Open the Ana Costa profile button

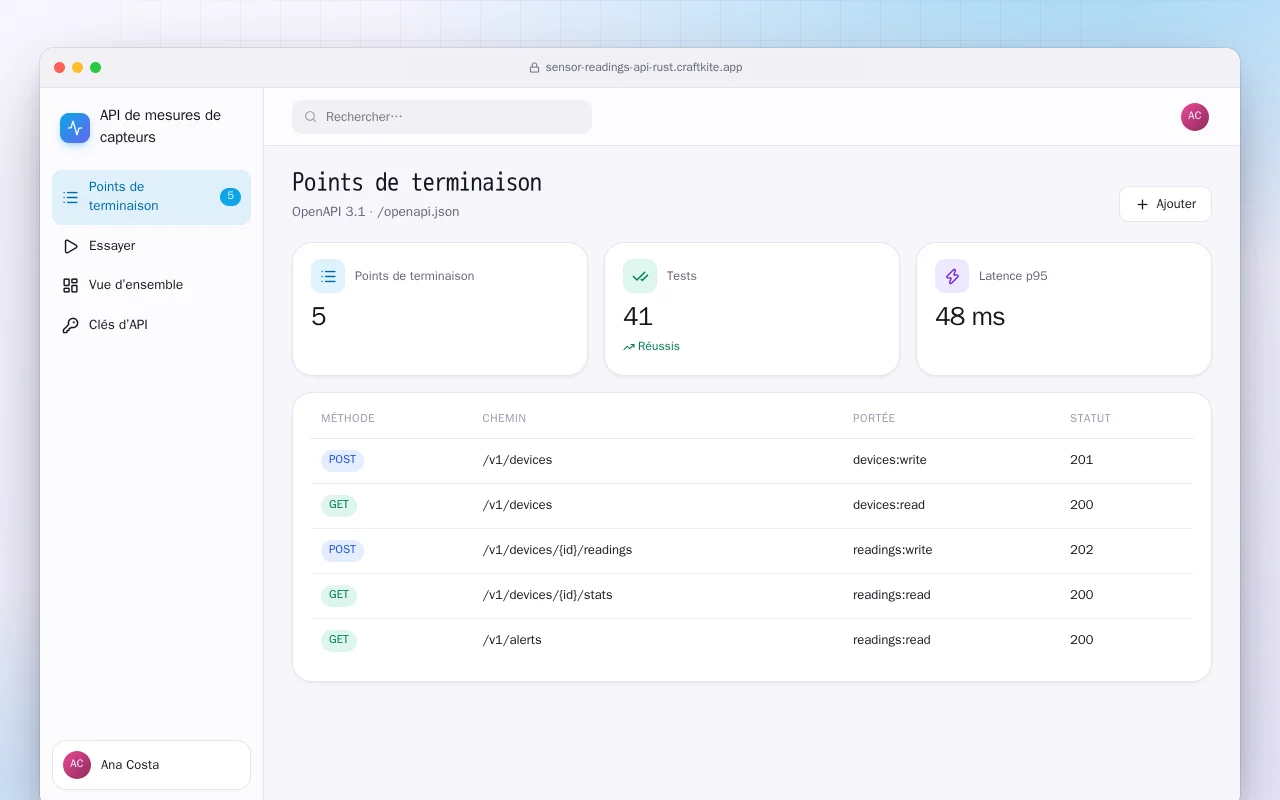151,765
